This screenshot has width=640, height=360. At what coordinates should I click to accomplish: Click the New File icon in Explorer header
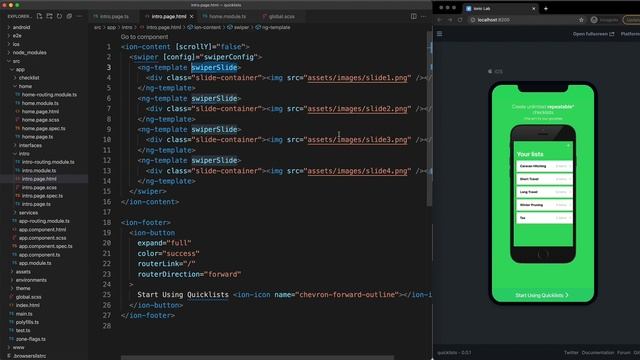[x=39, y=16]
